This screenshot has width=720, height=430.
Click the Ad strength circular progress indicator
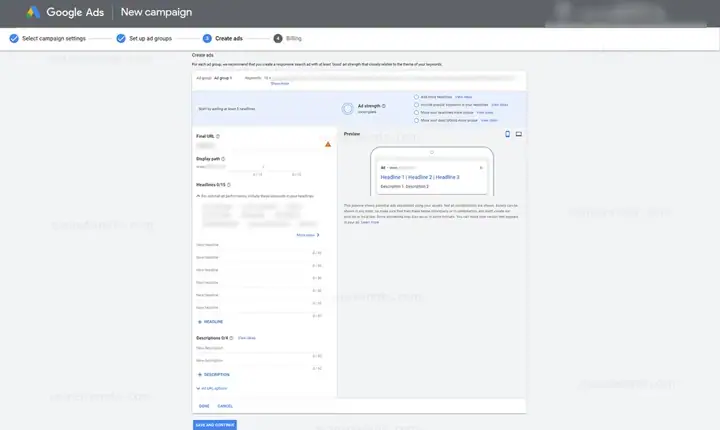tap(348, 108)
